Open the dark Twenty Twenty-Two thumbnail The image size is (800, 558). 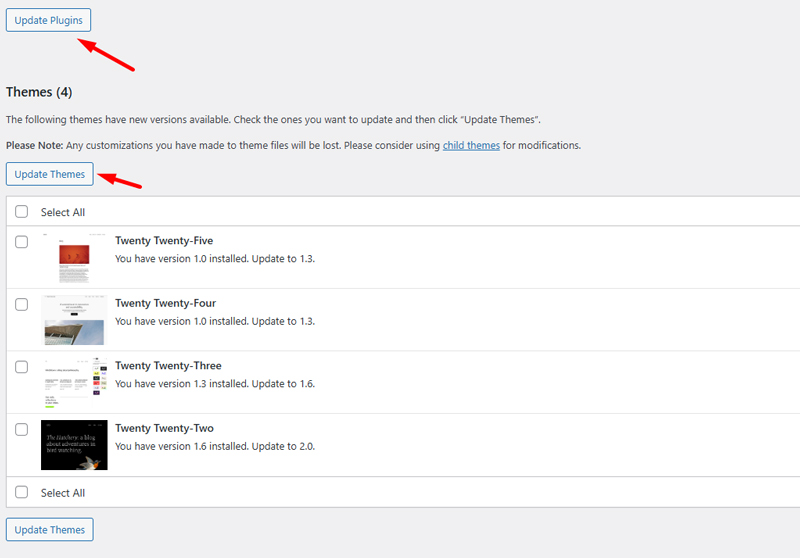(74, 445)
